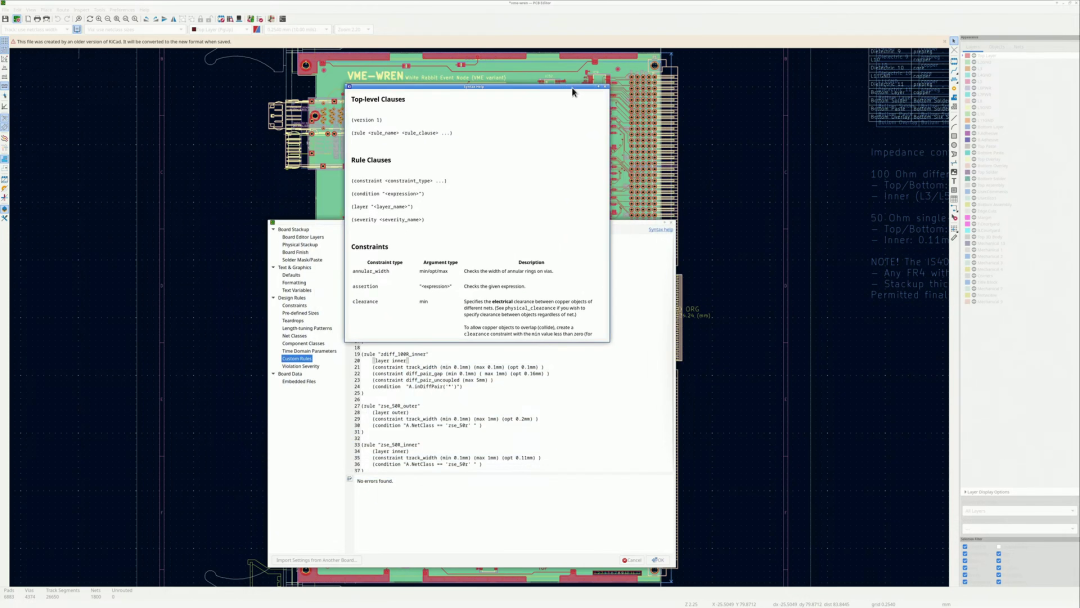The height and width of the screenshot is (608, 1080).
Task: Open the active layer selector dropdown
Action: coord(221,30)
